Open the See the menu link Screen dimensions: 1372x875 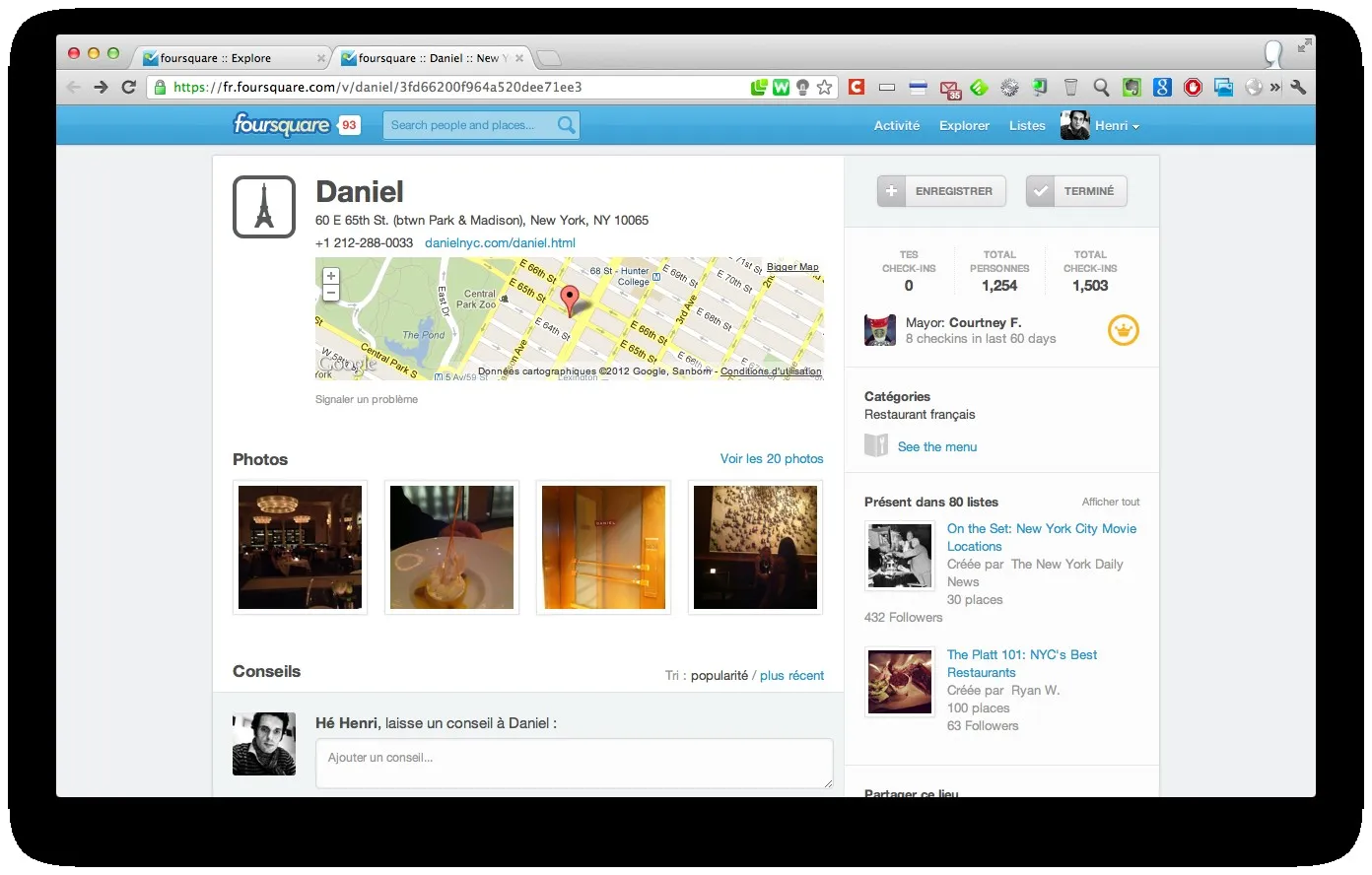point(937,446)
